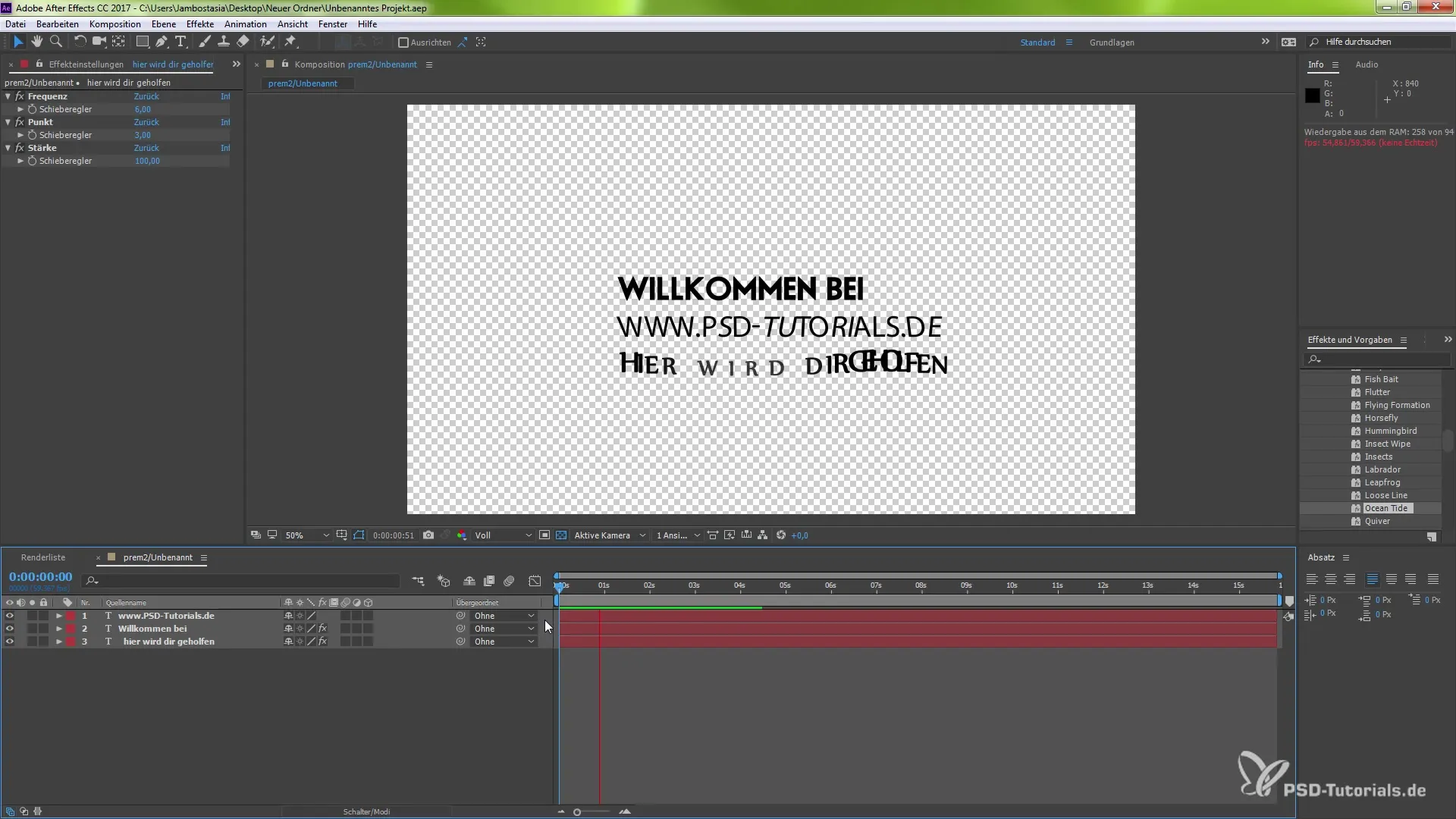Enable the Ausrichten snapping checkbox

403,42
